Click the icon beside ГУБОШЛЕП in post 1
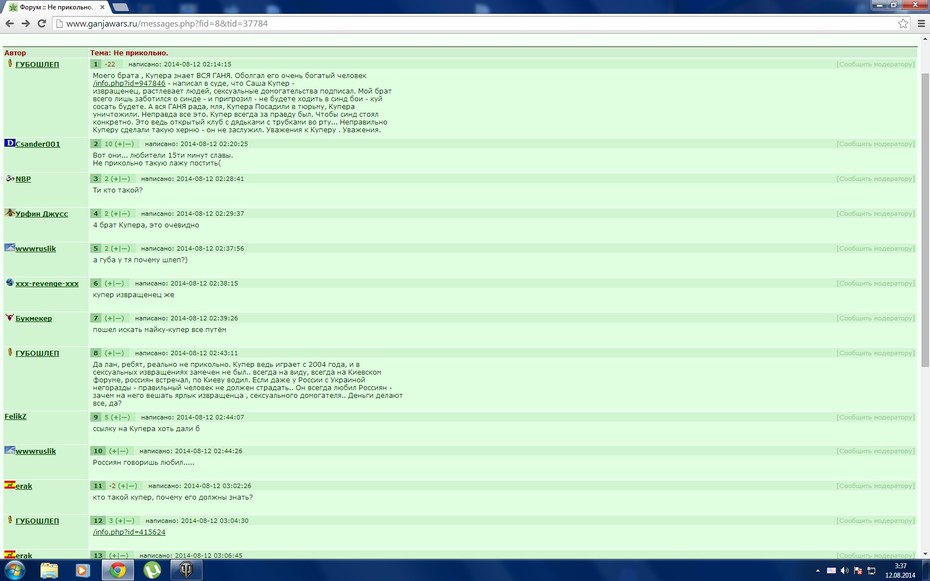930x581 pixels. pyautogui.click(x=10, y=63)
